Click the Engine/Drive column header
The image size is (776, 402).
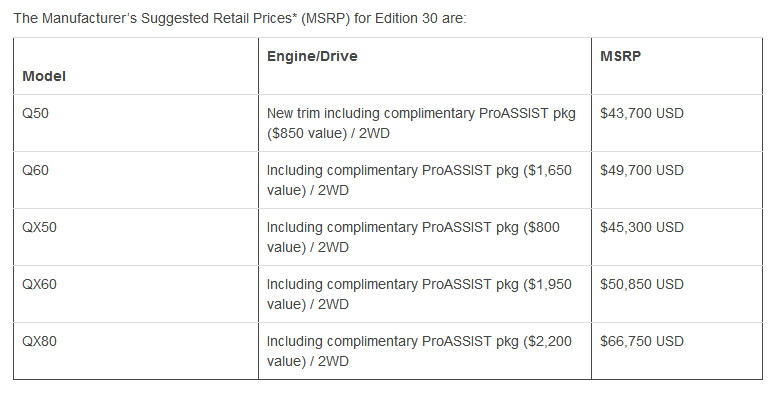312,56
